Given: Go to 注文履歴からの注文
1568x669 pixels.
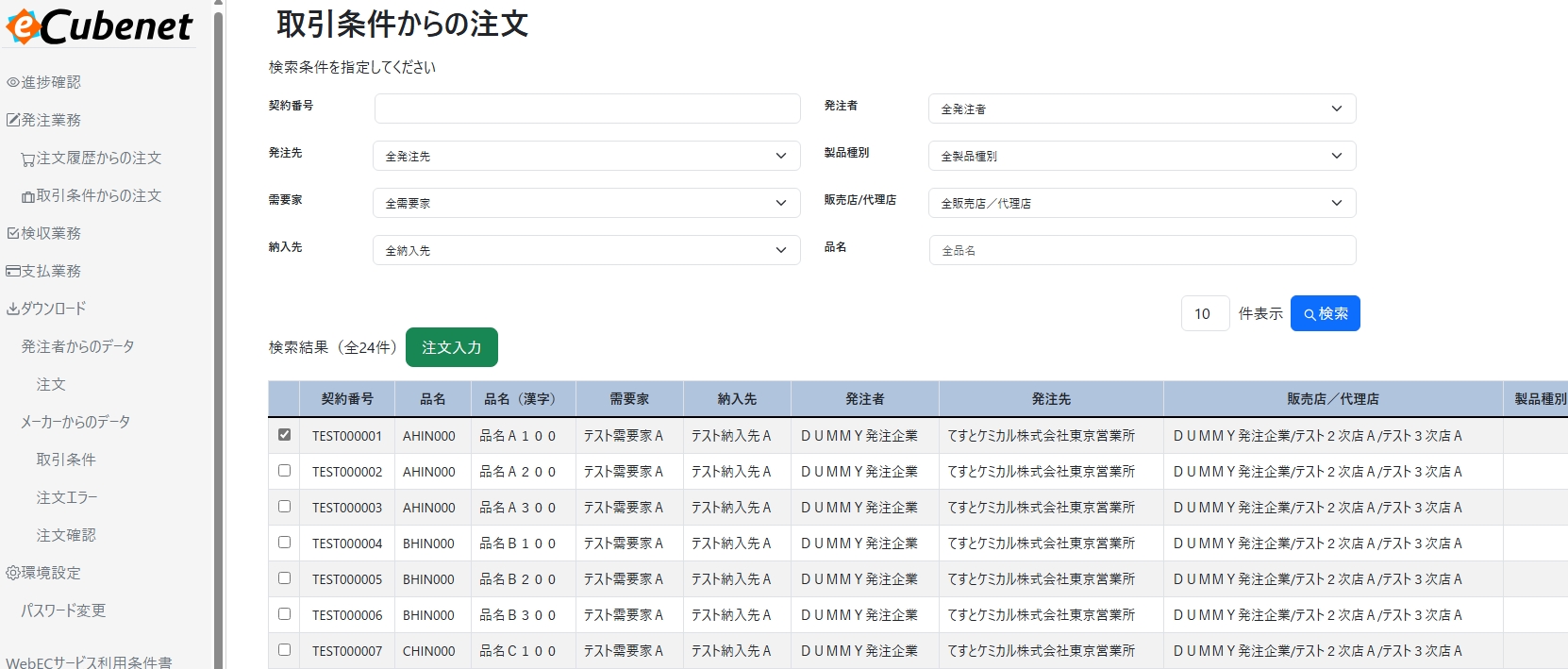Looking at the screenshot, I should (x=99, y=158).
